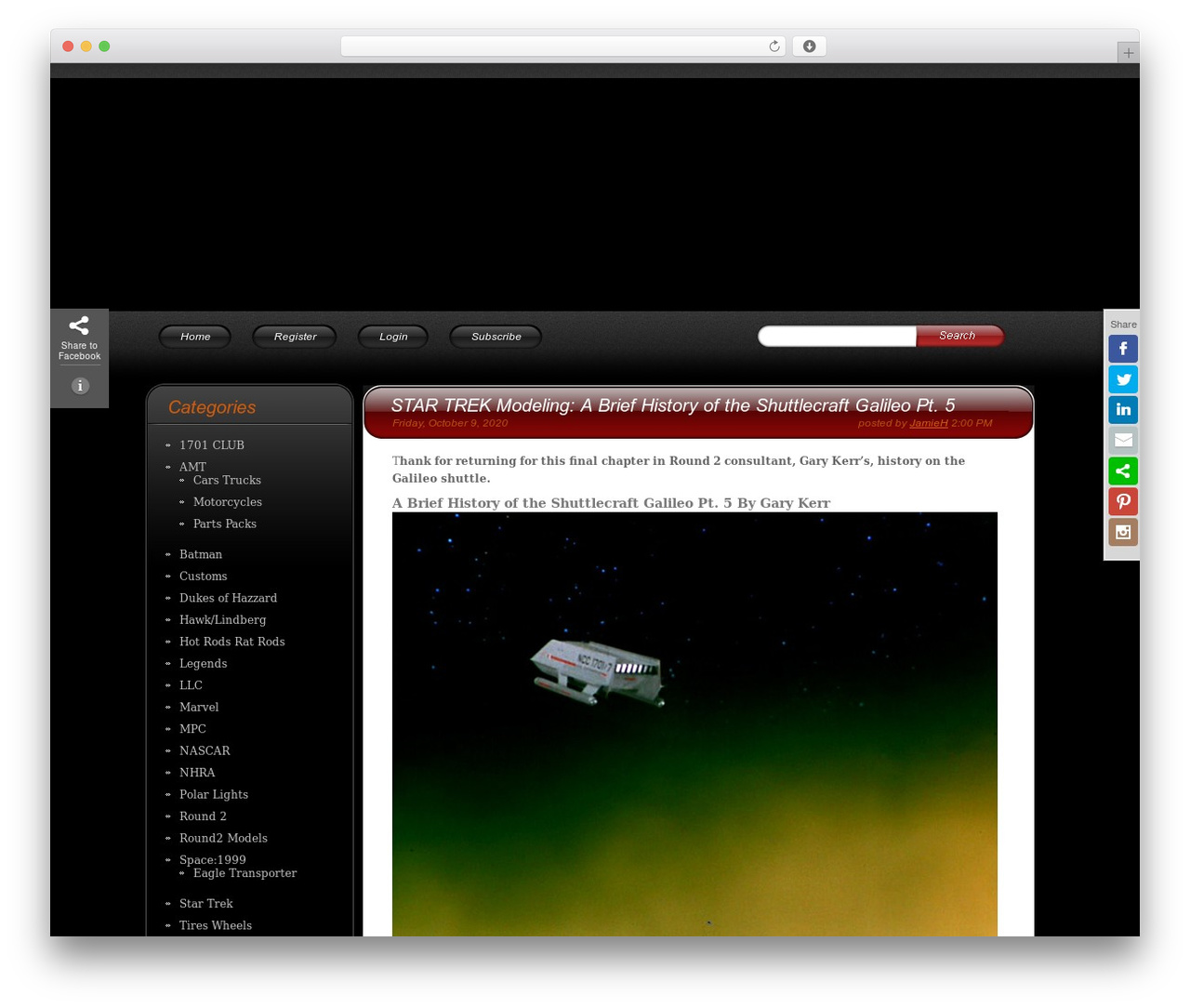
Task: Open the JamieH author link
Action: [x=929, y=423]
